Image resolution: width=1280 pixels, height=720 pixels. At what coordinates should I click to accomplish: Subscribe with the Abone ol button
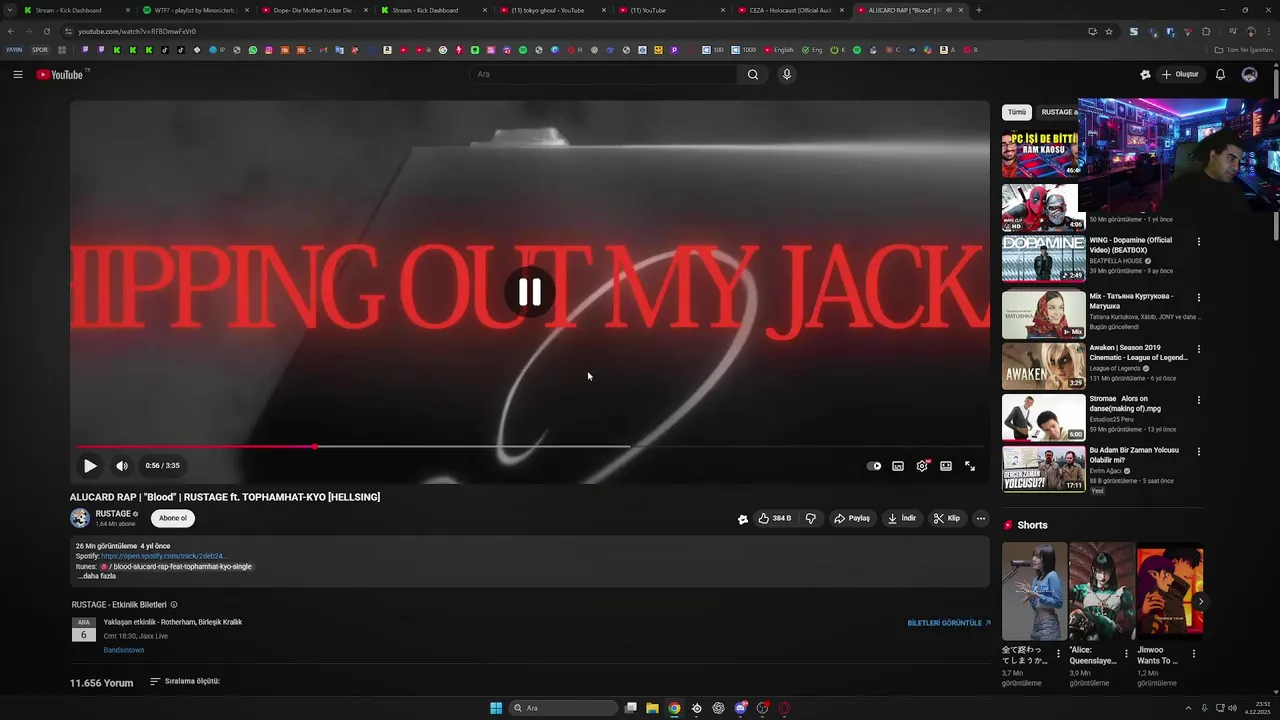click(173, 518)
